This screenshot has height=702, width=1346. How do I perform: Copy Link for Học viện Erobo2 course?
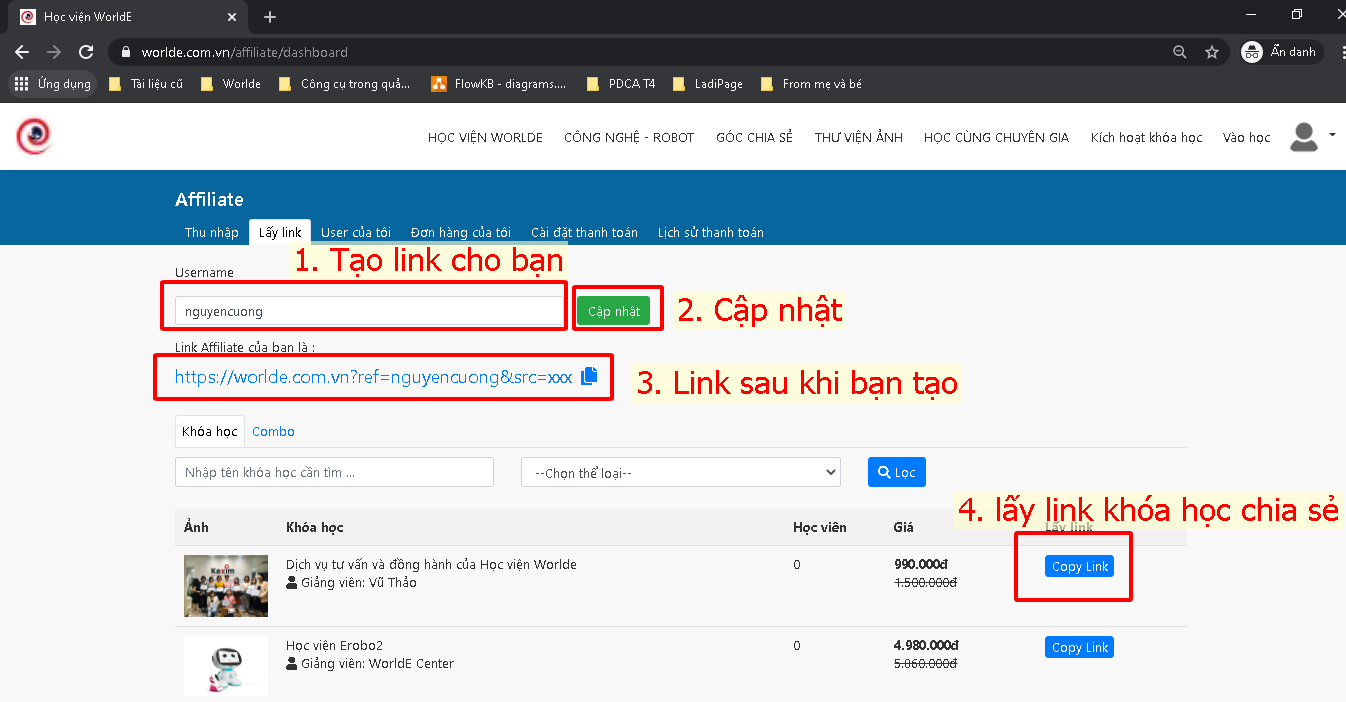coord(1079,647)
